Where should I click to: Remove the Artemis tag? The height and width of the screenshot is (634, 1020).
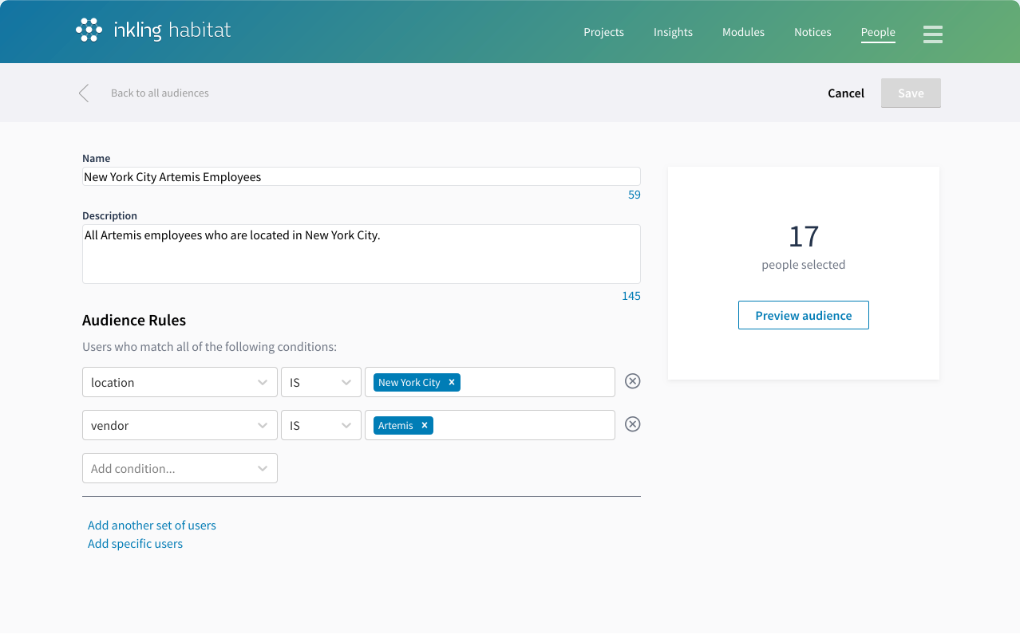click(425, 425)
